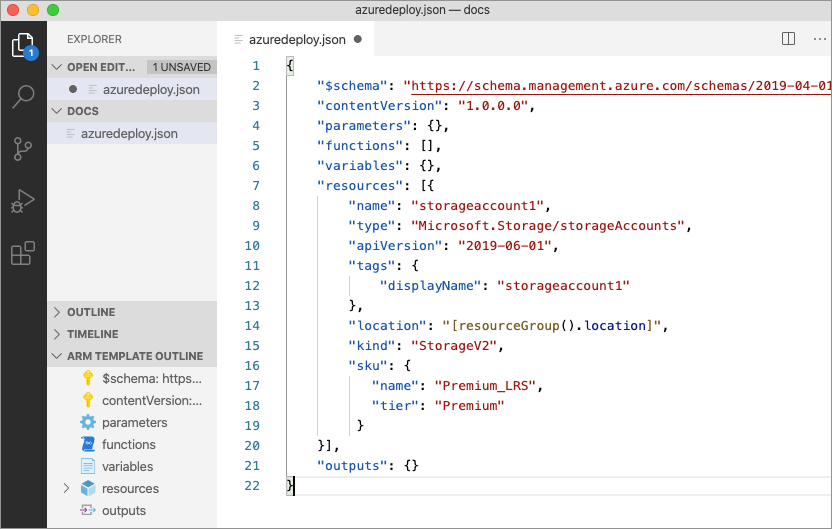Click unsaved dot on azuredeploy.json tab
The width and height of the screenshot is (832, 529).
[358, 40]
